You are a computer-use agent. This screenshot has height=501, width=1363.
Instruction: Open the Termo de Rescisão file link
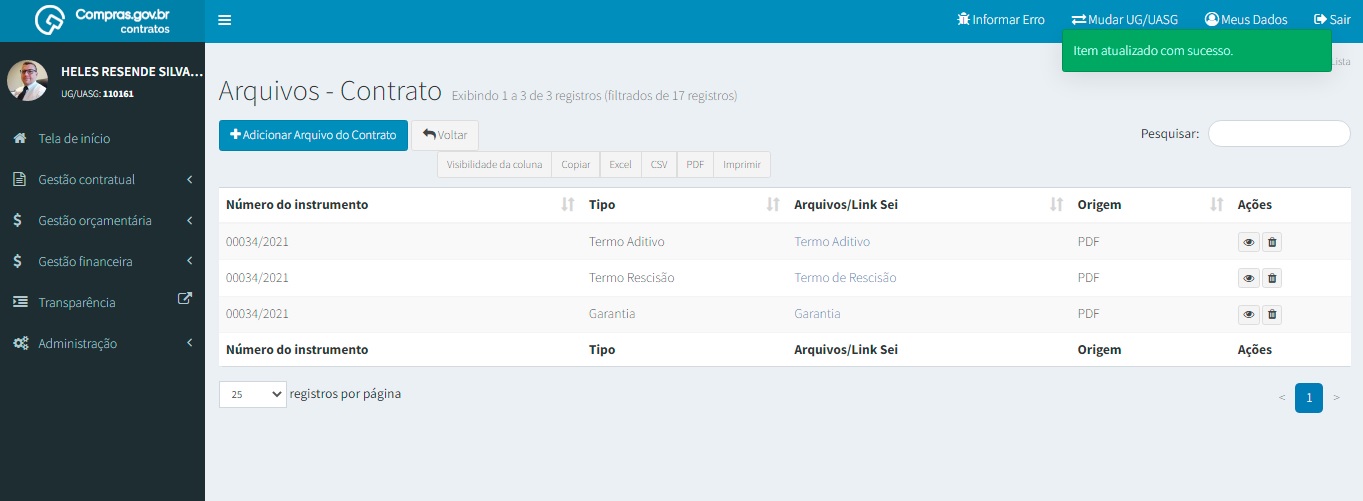[x=845, y=278]
